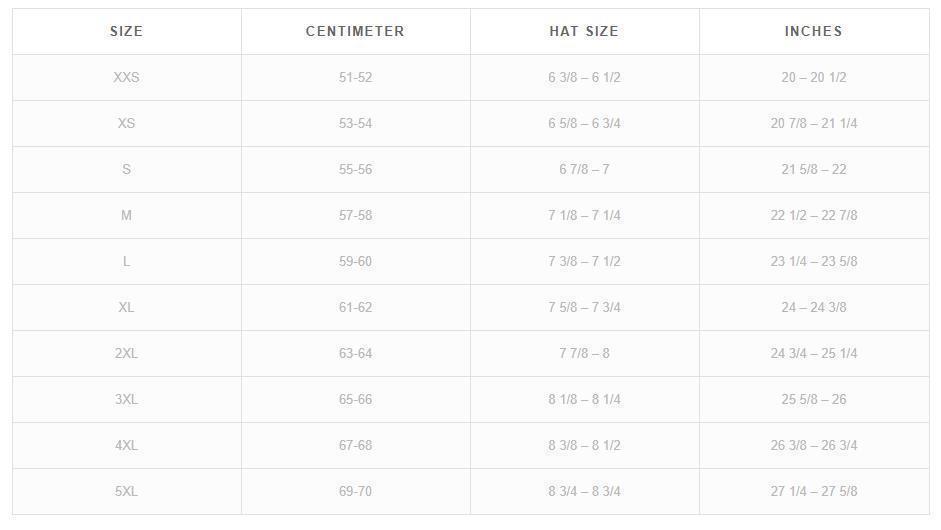Click the 57-58 centimeter cell
Image resolution: width=941 pixels, height=530 pixels.
[355, 215]
